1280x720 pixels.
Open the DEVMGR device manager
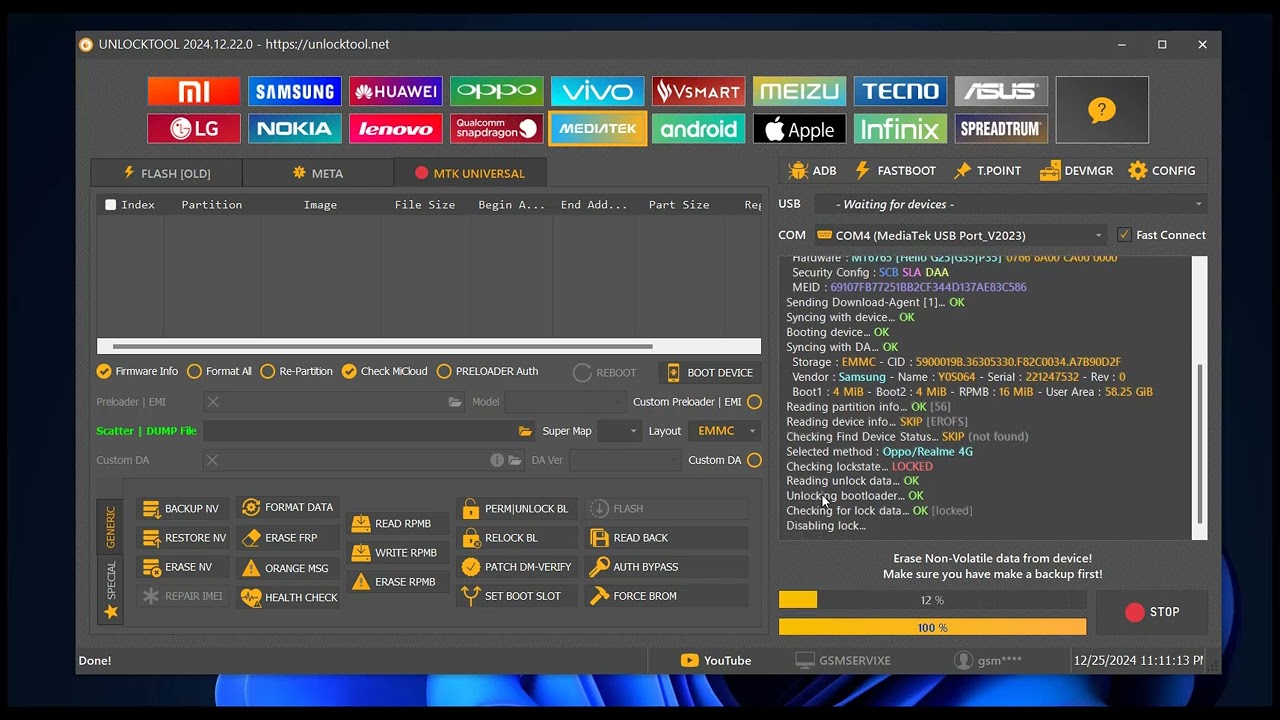(1076, 171)
